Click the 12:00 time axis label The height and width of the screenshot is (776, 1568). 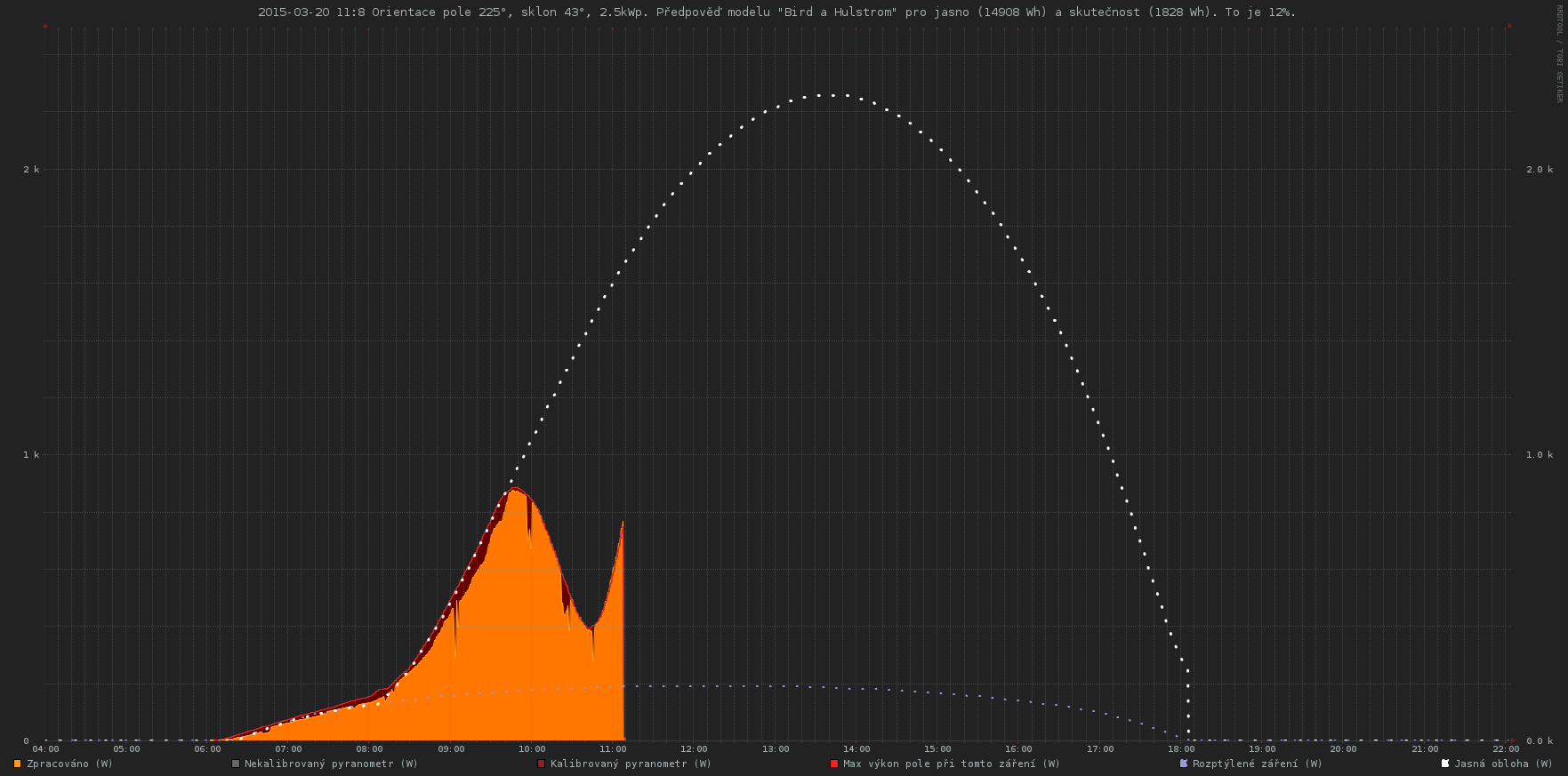(x=694, y=749)
